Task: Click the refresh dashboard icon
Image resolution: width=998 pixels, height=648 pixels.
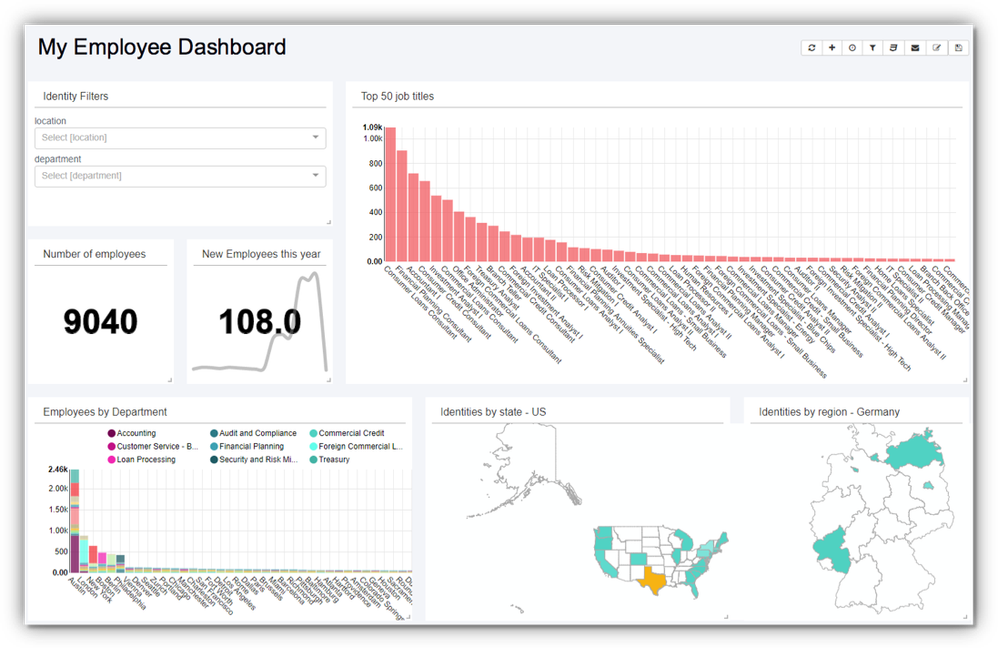Action: tap(812, 48)
